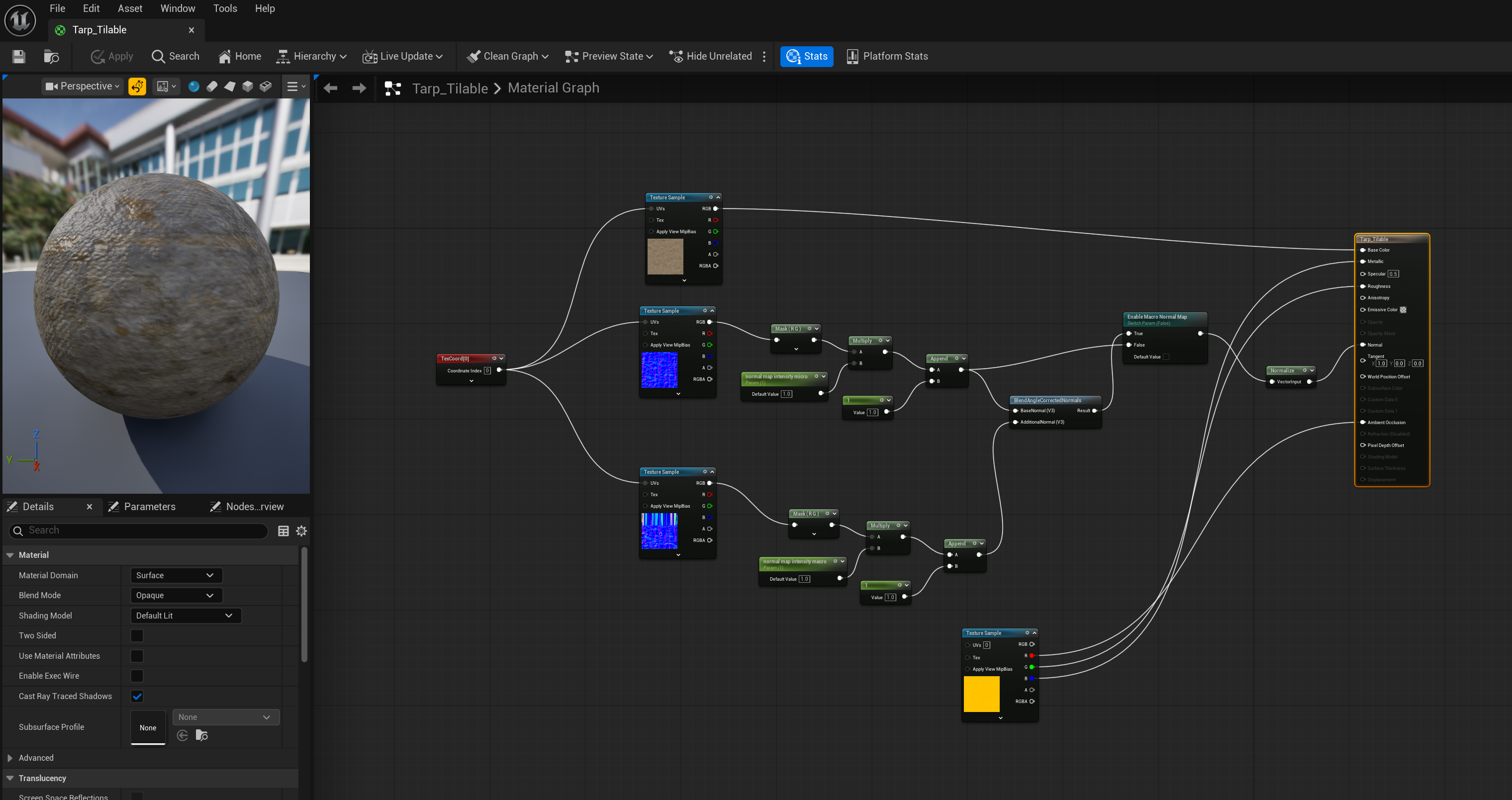
Task: Open the Asset menu
Action: [x=130, y=8]
